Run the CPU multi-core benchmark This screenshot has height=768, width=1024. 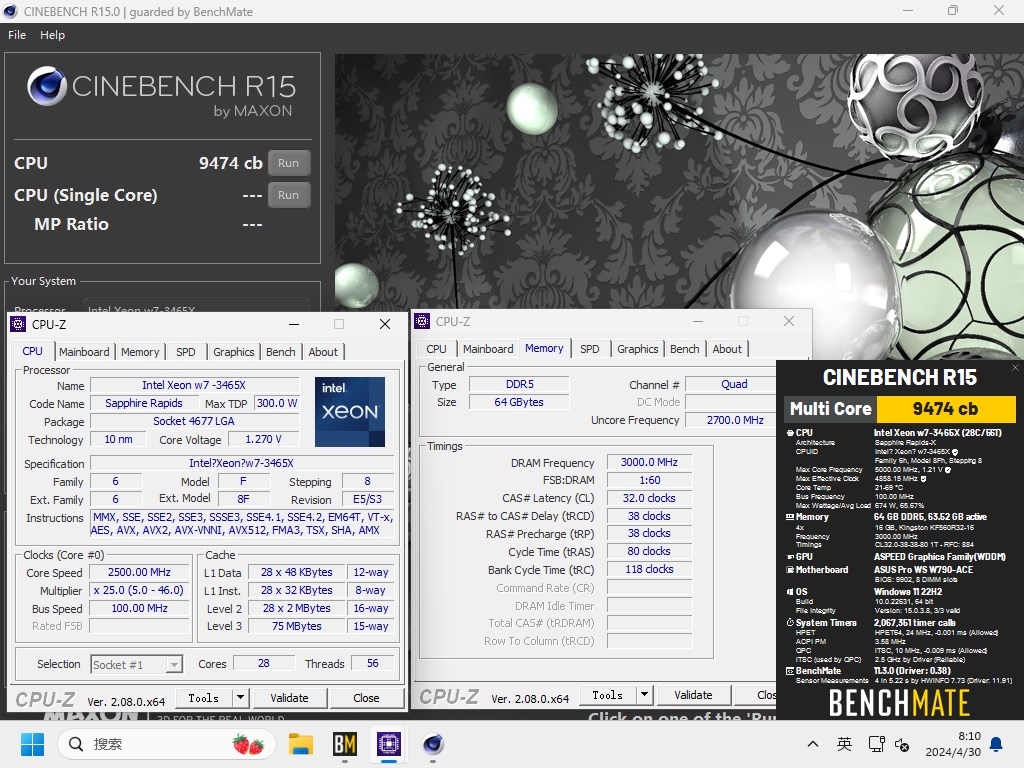pyautogui.click(x=289, y=163)
